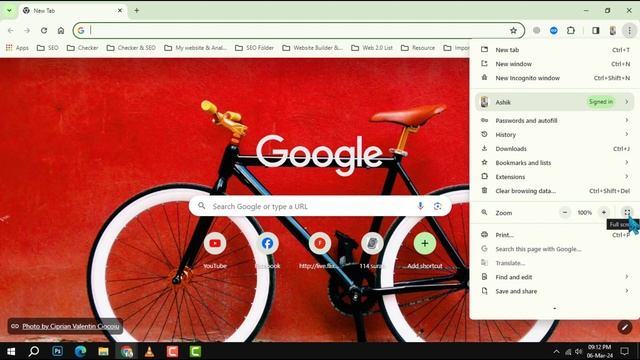Select New window in Chrome menu

tap(555, 64)
